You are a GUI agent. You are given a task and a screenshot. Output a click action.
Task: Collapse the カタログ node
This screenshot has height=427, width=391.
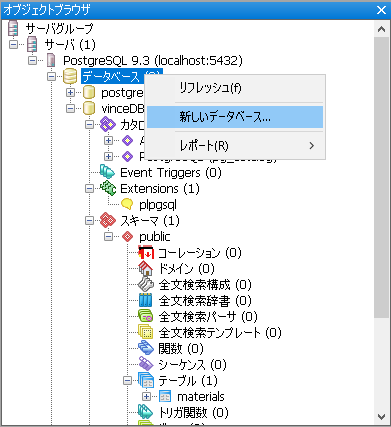tap(89, 124)
